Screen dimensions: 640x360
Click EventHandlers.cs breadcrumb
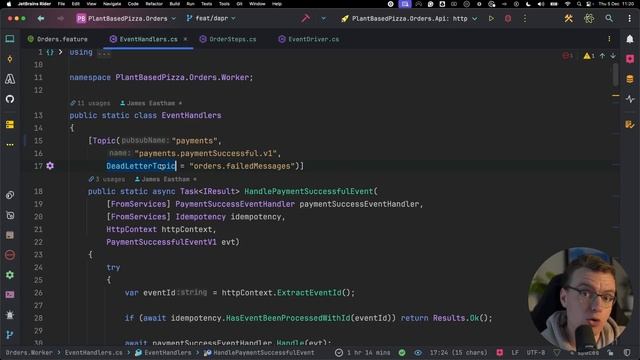pos(93,352)
